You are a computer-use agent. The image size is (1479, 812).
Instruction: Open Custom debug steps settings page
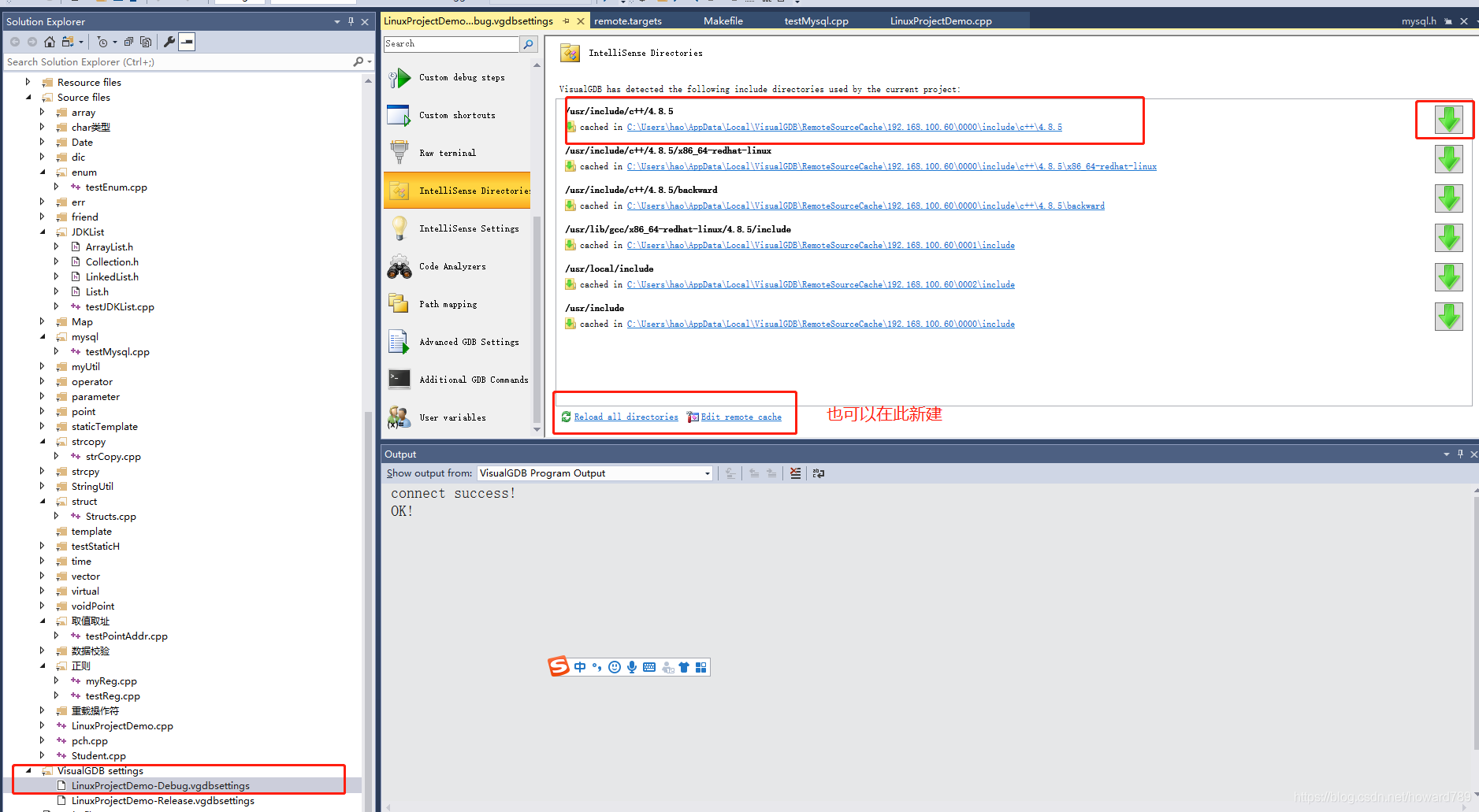coord(457,77)
